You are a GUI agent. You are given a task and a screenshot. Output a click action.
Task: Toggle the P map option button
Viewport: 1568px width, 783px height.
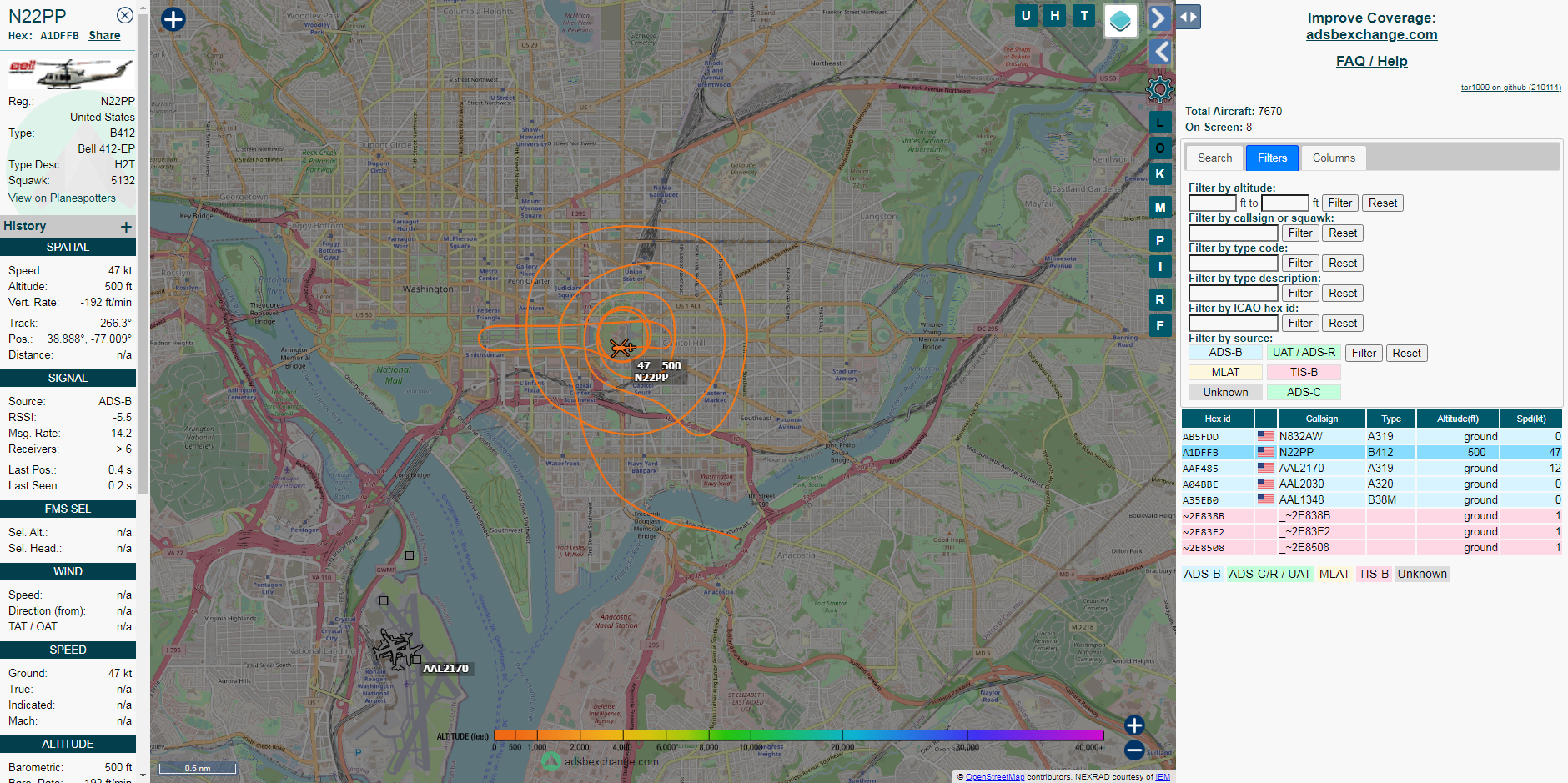pyautogui.click(x=1160, y=241)
